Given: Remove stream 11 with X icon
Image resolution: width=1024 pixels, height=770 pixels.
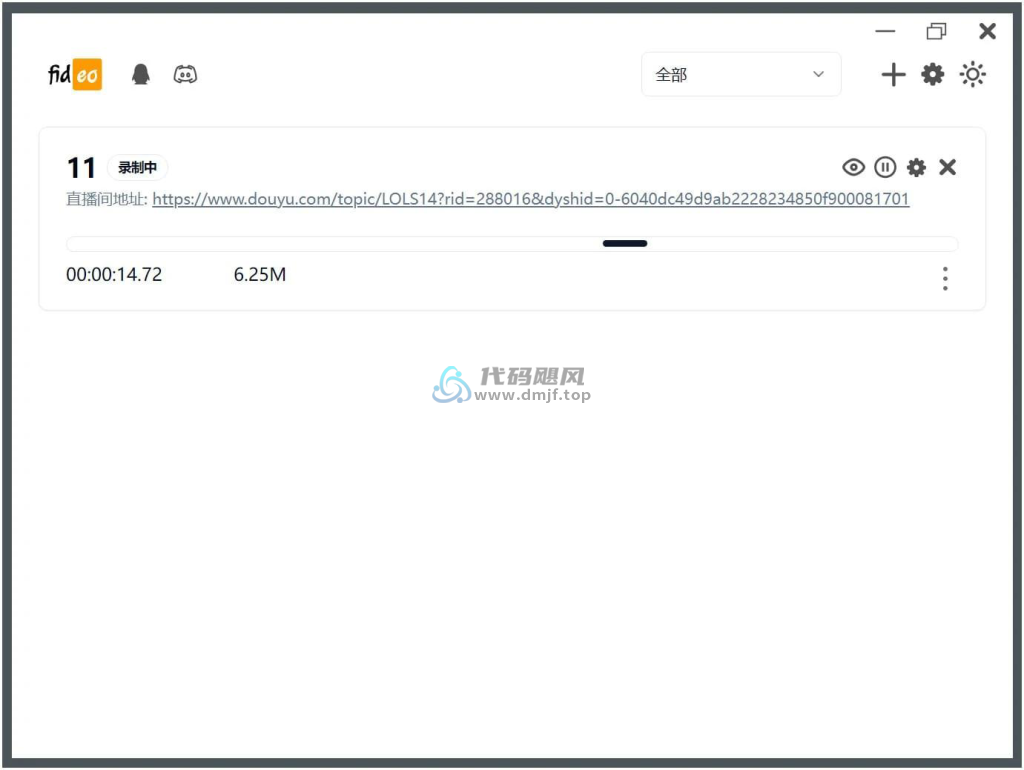Looking at the screenshot, I should click(x=947, y=167).
